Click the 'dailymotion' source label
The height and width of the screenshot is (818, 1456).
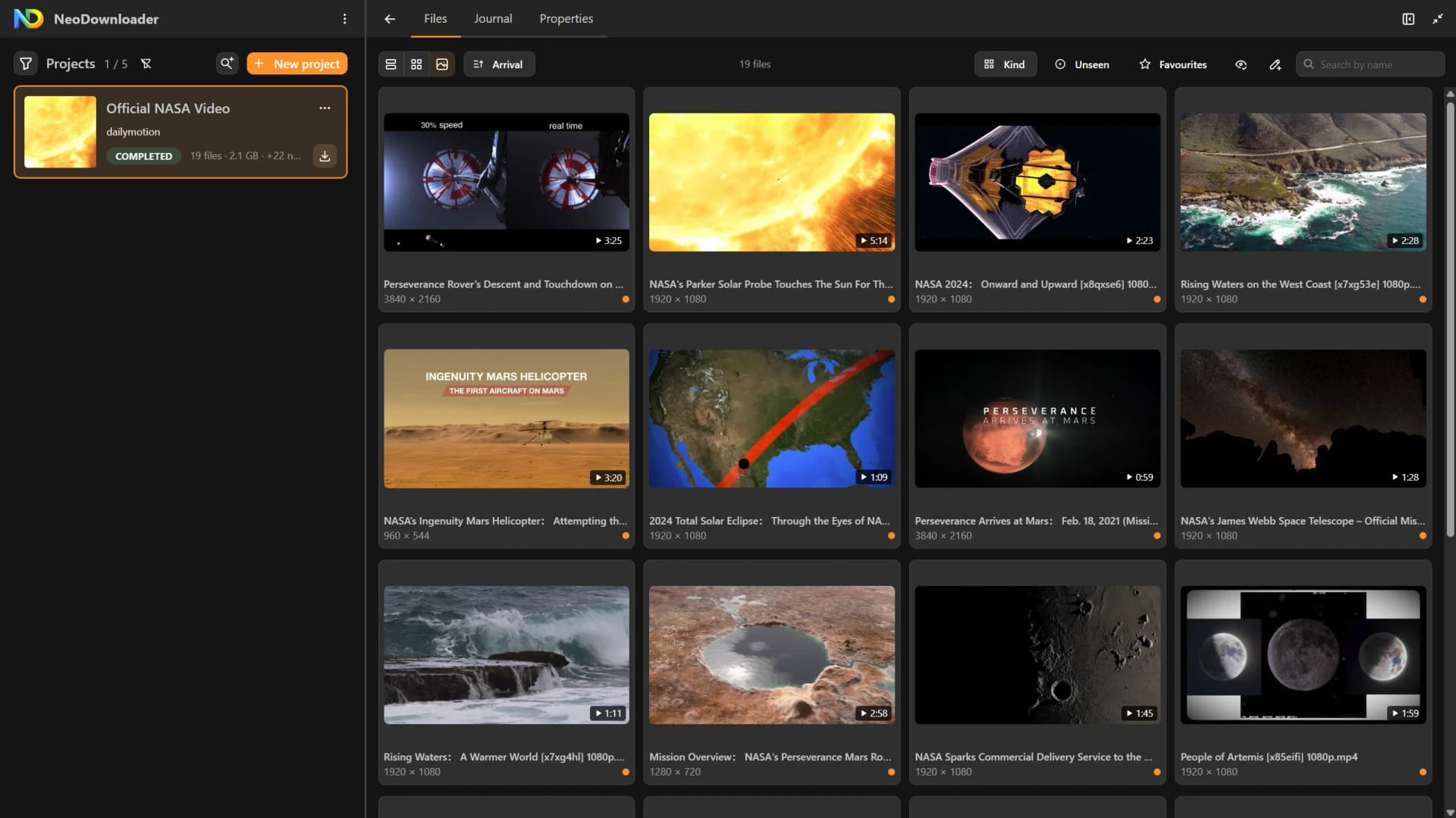[x=133, y=132]
